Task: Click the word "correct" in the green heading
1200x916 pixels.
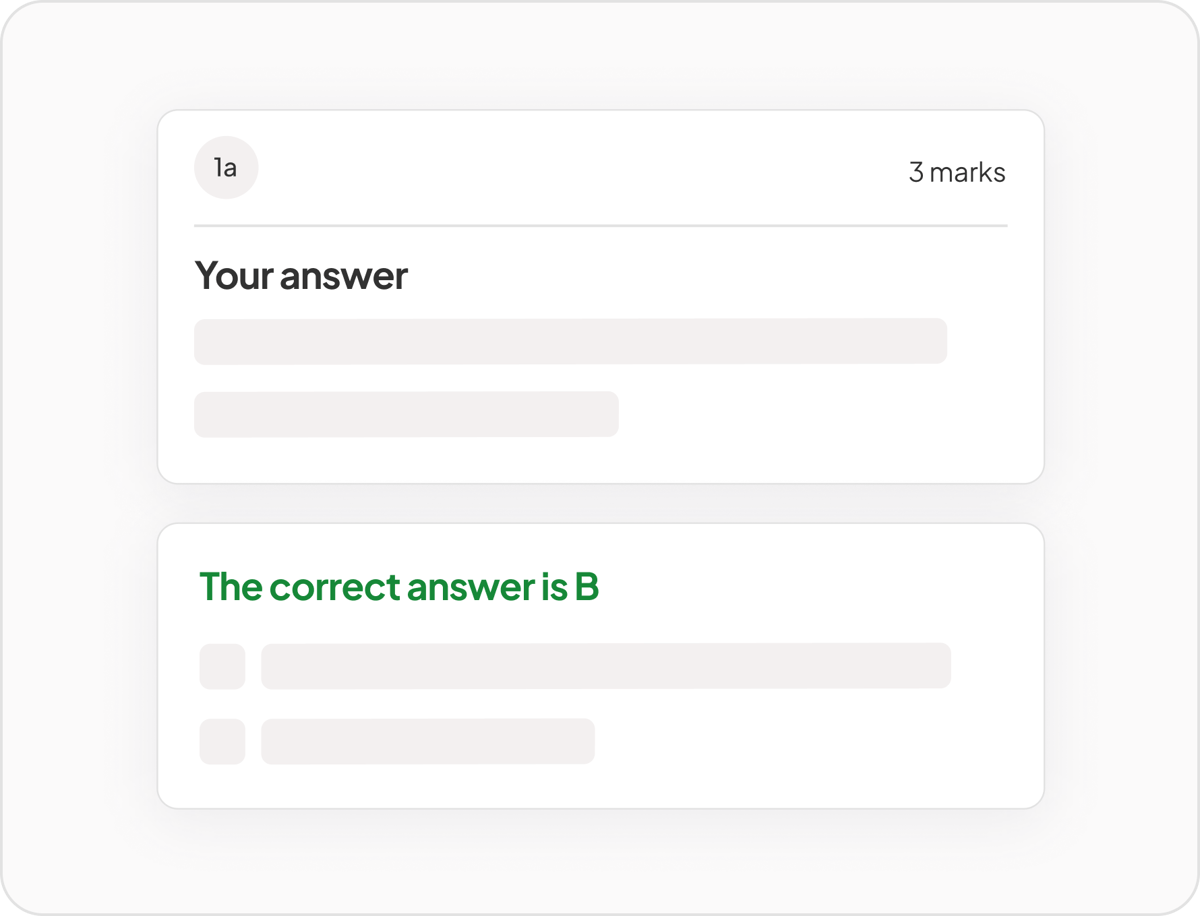Action: pyautogui.click(x=334, y=587)
